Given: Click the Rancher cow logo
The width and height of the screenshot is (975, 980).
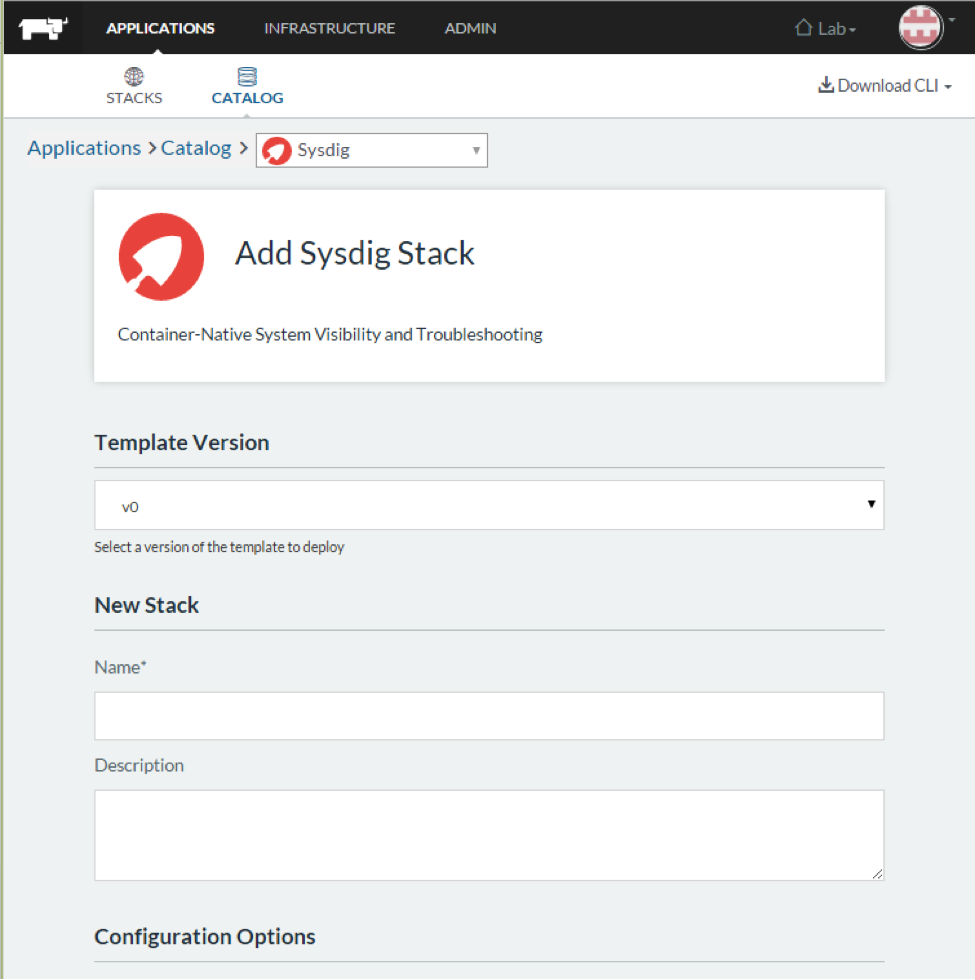Looking at the screenshot, I should click(42, 28).
